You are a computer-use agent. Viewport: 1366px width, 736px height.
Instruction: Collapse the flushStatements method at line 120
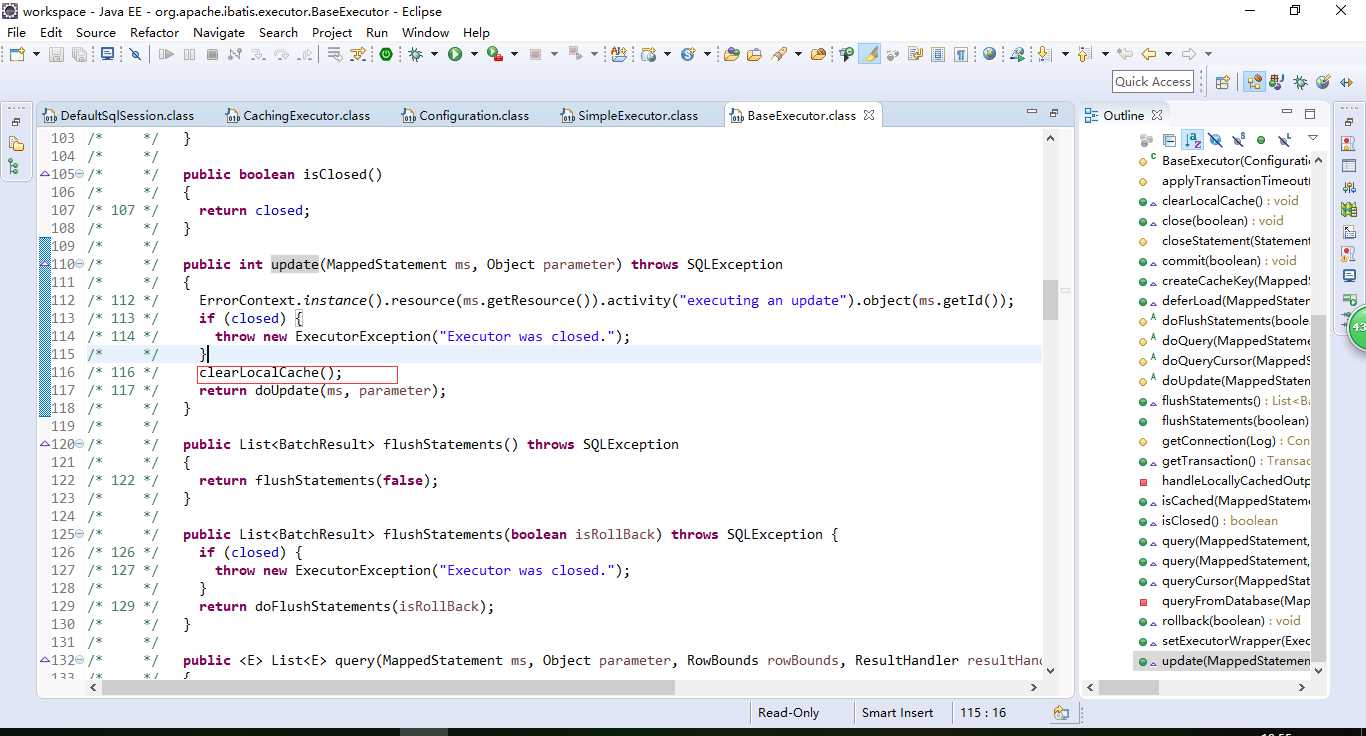pos(79,444)
